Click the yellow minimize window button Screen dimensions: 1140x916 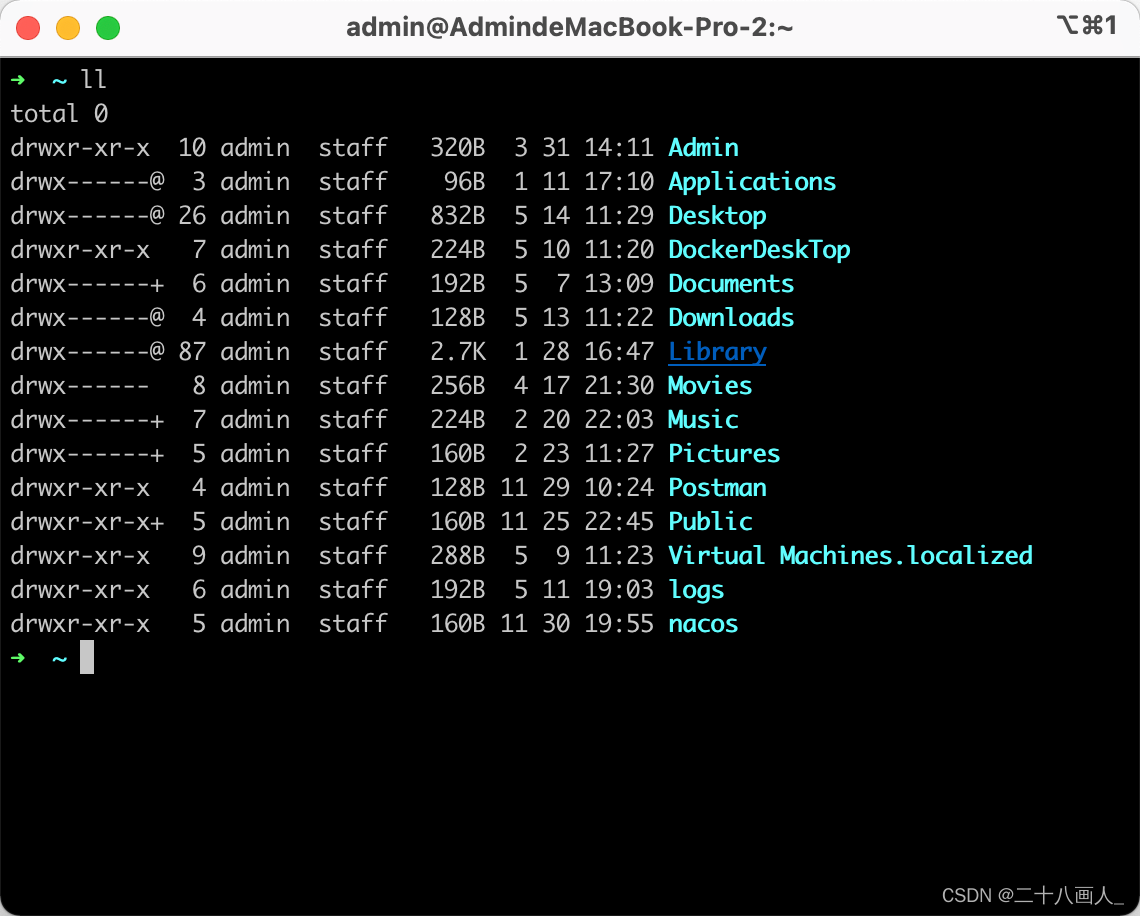click(68, 28)
